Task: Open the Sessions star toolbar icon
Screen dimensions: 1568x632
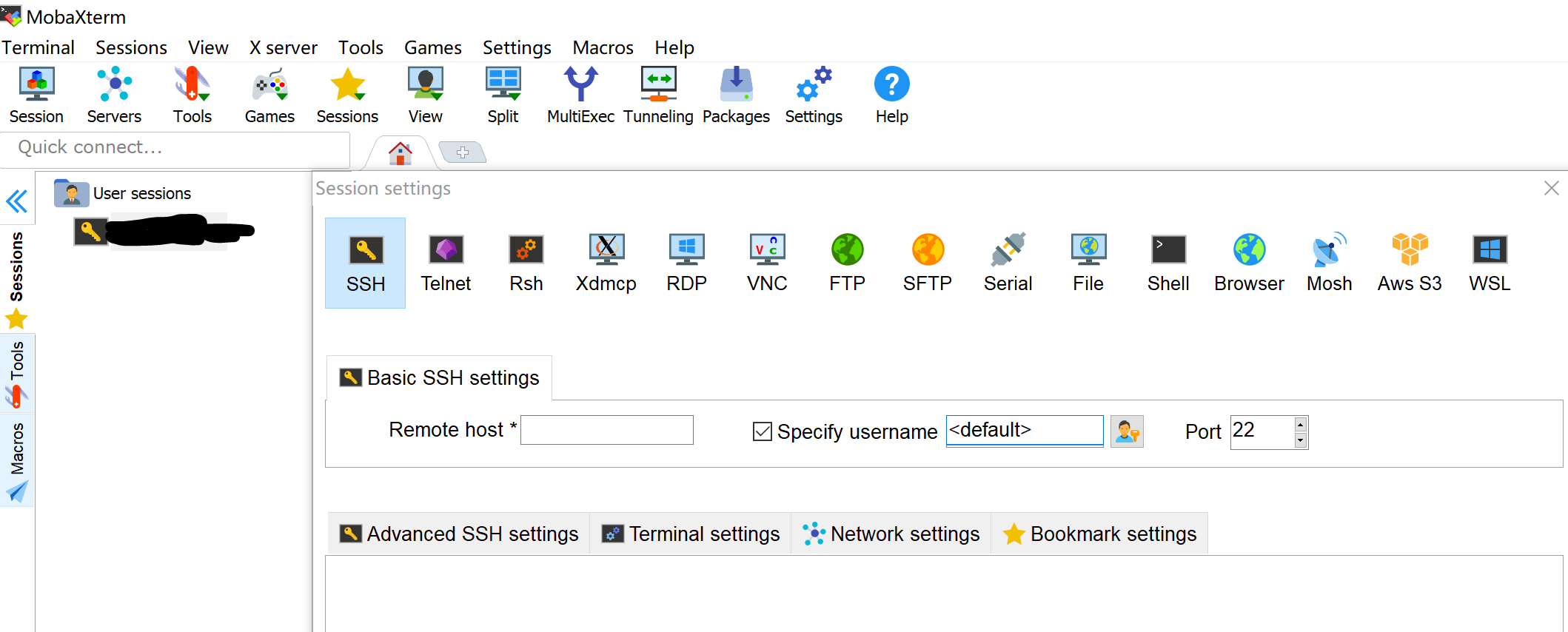Action: (347, 95)
